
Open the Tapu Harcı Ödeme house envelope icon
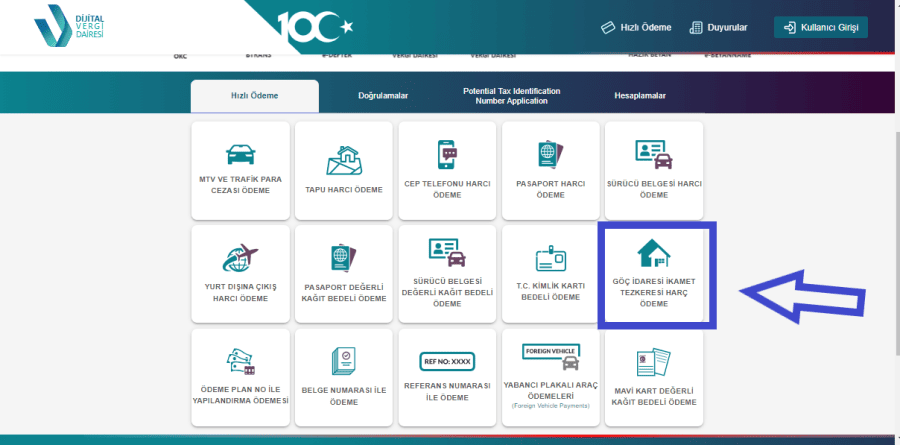point(344,158)
